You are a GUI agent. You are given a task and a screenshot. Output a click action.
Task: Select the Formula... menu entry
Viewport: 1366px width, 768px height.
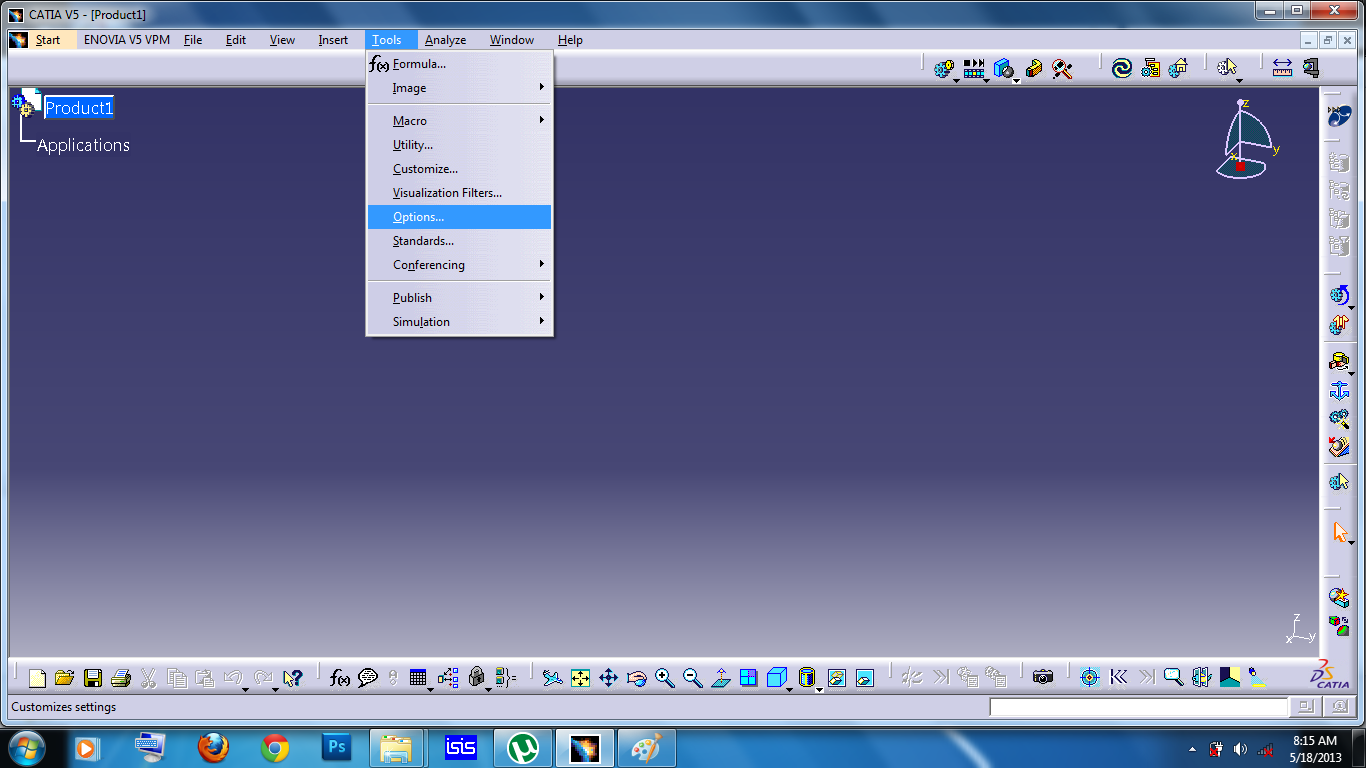[x=460, y=64]
